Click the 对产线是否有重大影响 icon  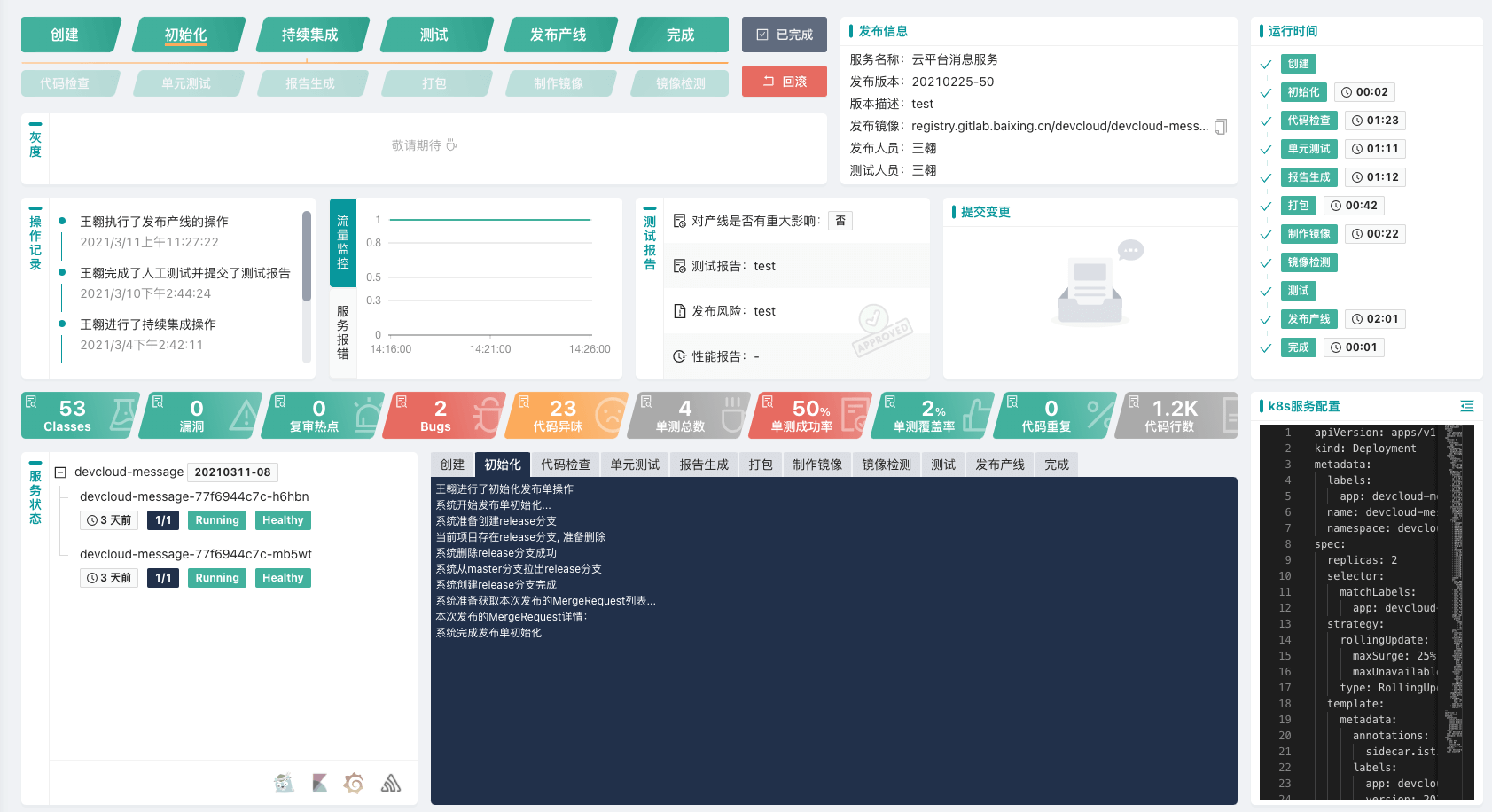click(x=680, y=221)
